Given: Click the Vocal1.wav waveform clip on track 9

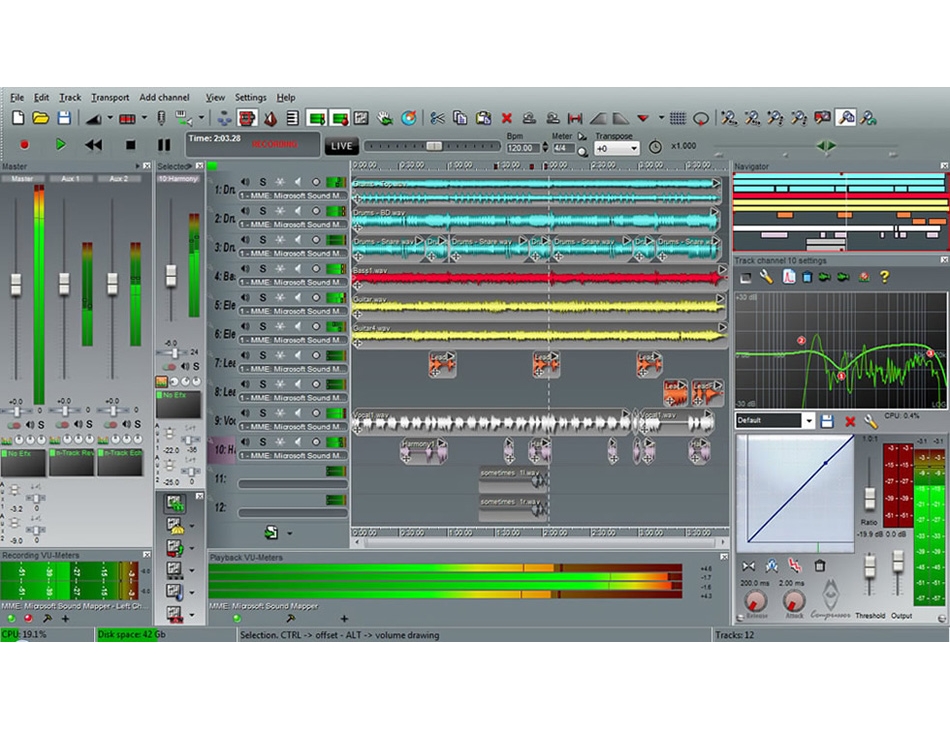Looking at the screenshot, I should pos(493,422).
